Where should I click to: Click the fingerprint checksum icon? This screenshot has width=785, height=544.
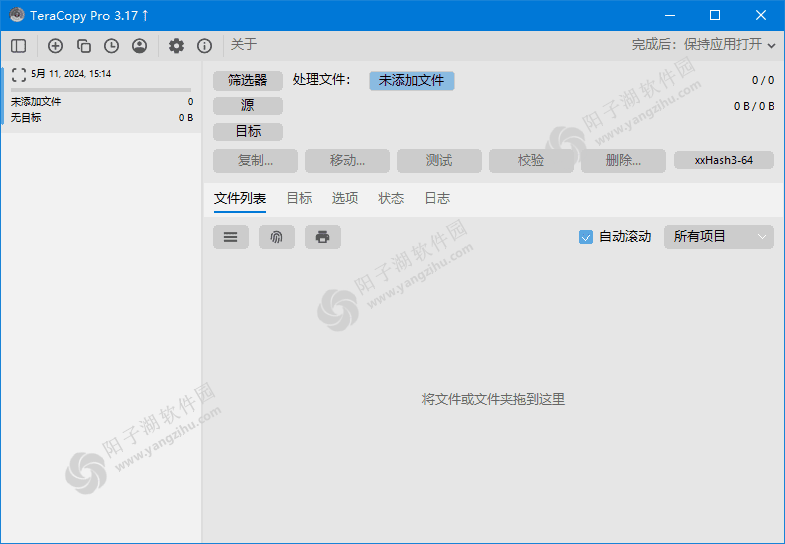tap(277, 237)
